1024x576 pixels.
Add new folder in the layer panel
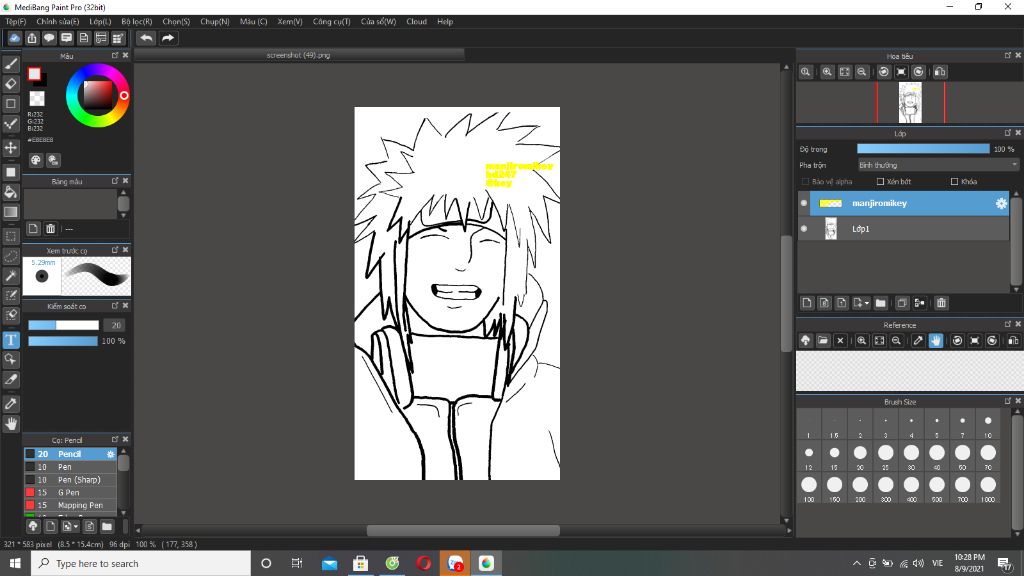(880, 303)
